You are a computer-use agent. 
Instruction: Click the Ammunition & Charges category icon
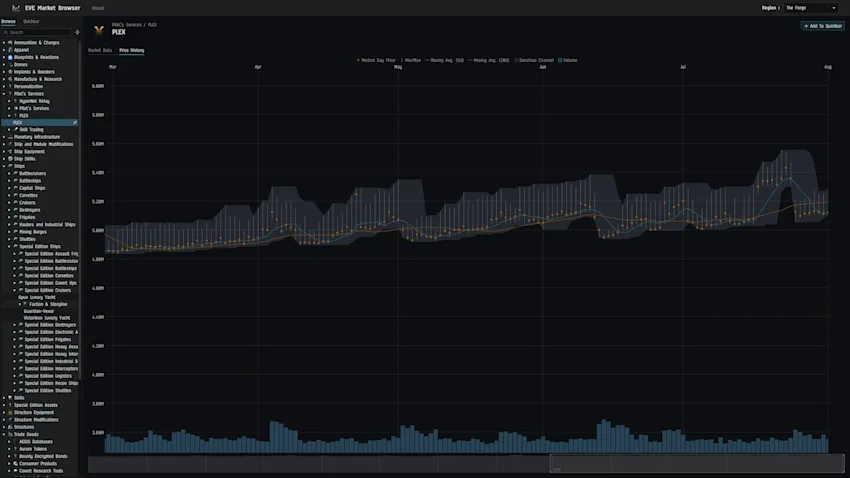10,42
